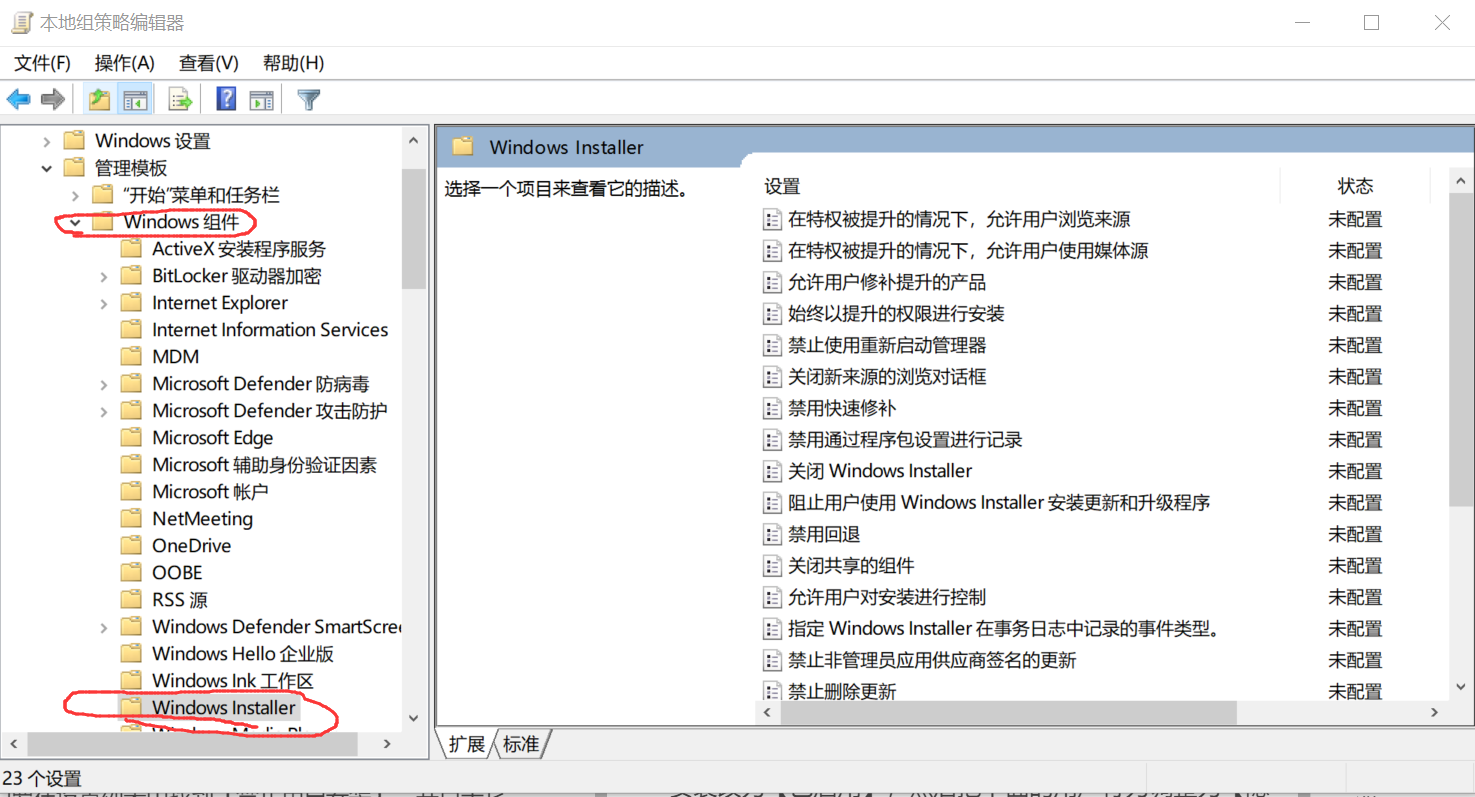1475x797 pixels.
Task: Click the Forward arrow toolbar icon
Action: 53,99
